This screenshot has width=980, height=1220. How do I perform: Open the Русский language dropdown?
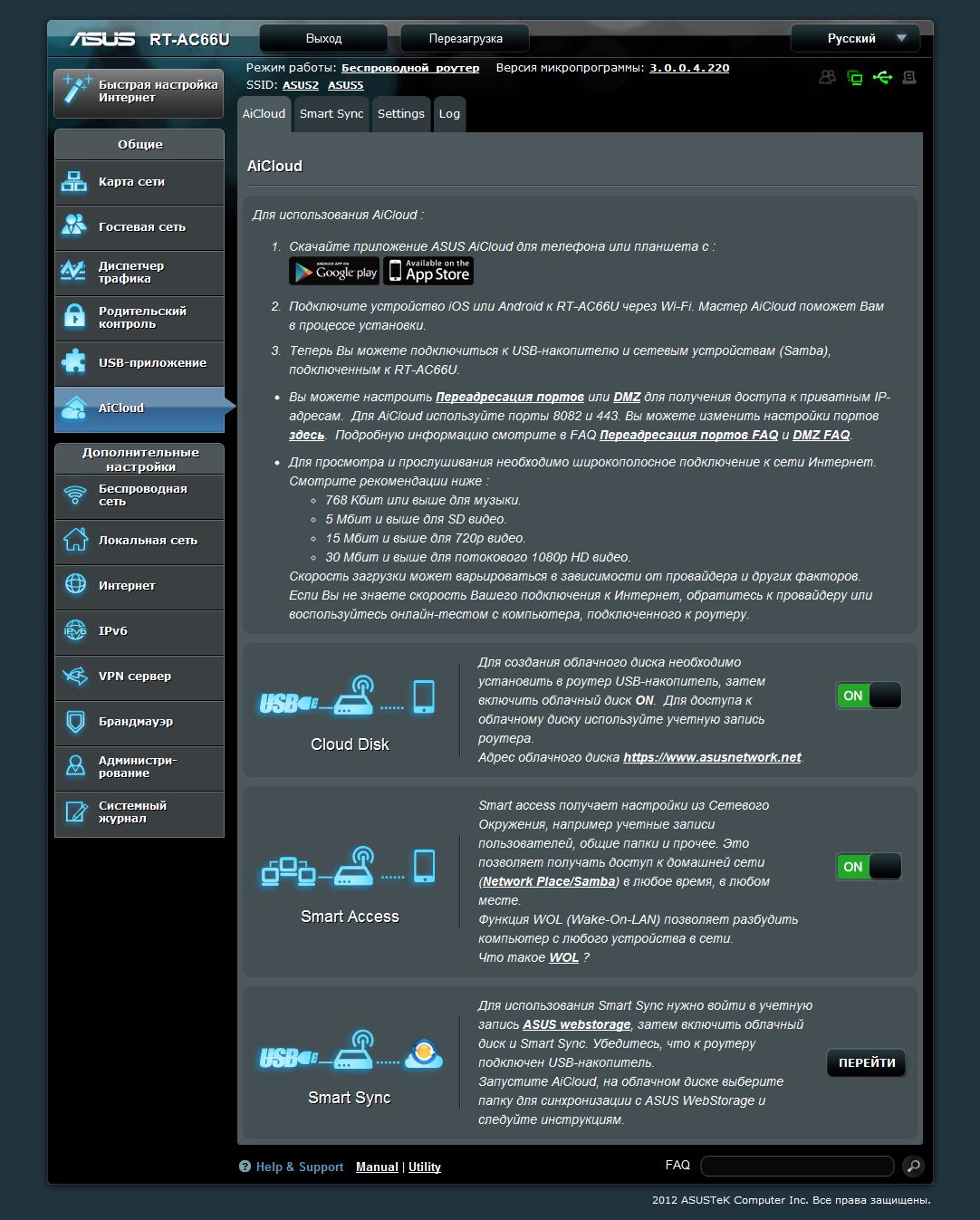click(855, 38)
